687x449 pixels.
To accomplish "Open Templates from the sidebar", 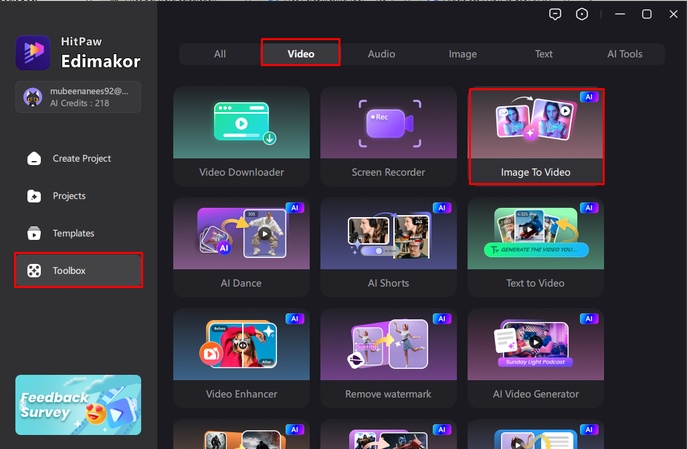I will [x=72, y=233].
